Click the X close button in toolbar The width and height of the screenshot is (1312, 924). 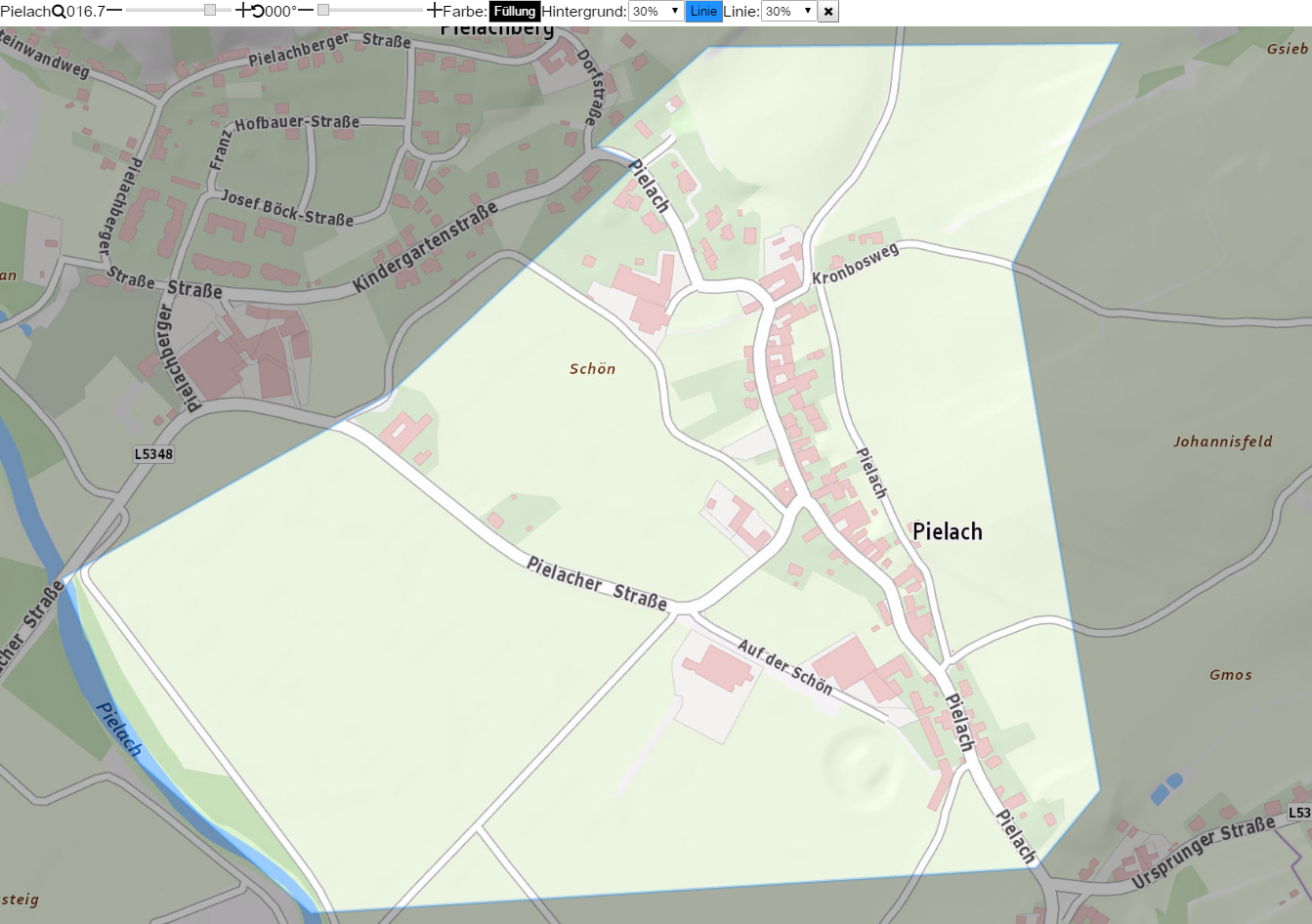[x=828, y=12]
